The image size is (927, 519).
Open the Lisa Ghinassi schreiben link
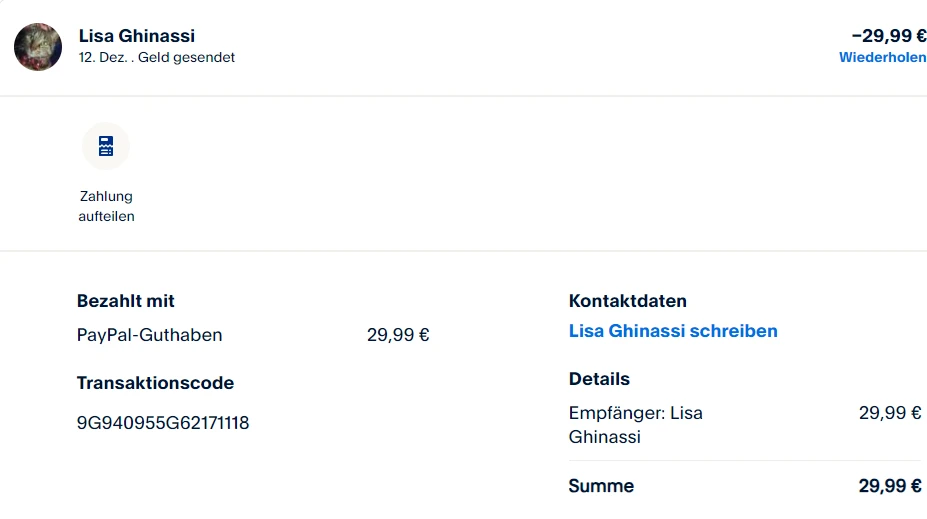(672, 331)
